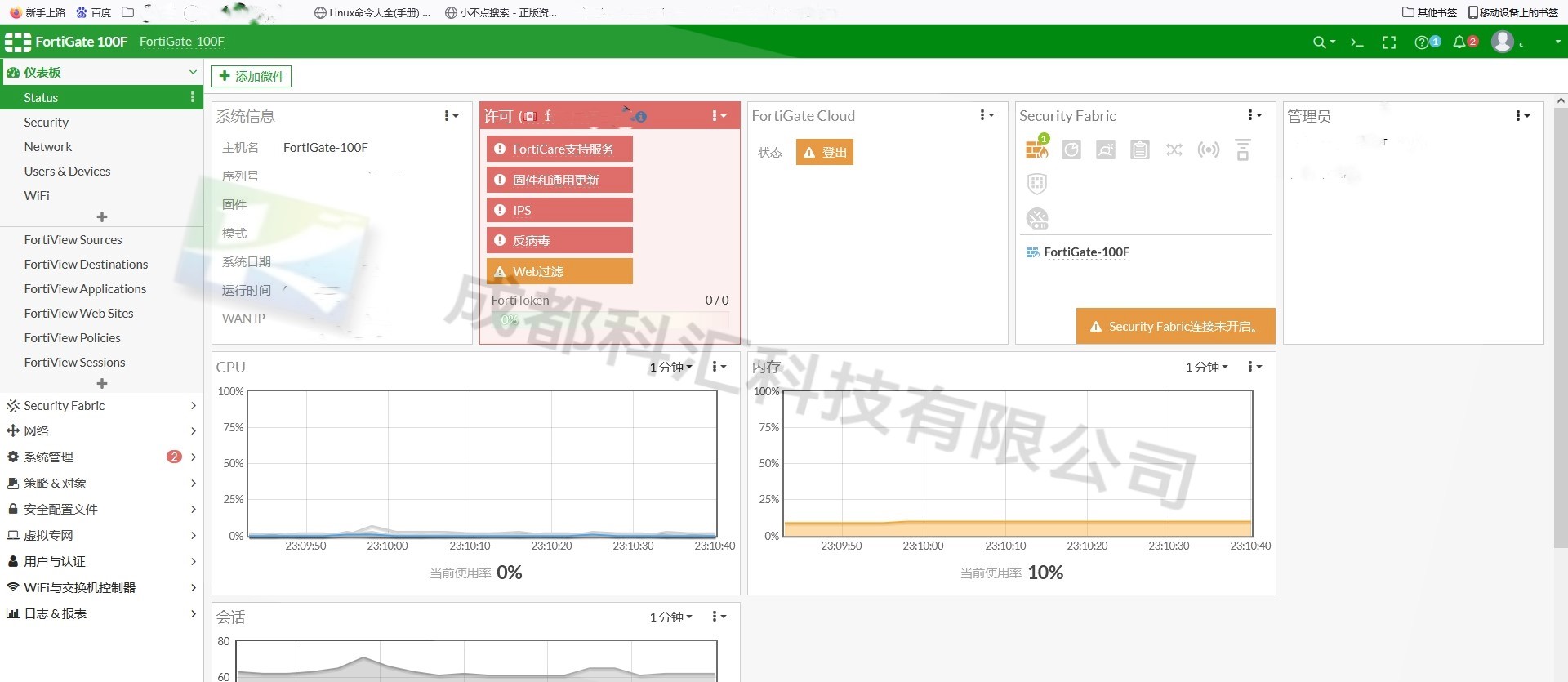Add a FortiView with the plus under Sessions
1568x682 pixels.
tap(102, 384)
